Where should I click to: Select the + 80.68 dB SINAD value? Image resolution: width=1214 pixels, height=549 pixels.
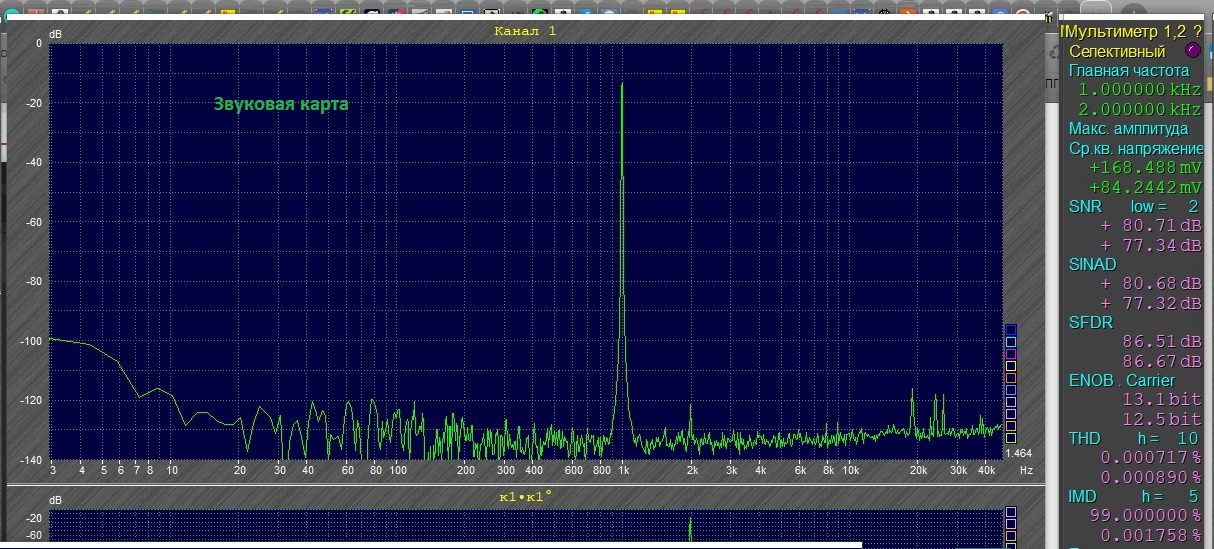click(x=1151, y=284)
